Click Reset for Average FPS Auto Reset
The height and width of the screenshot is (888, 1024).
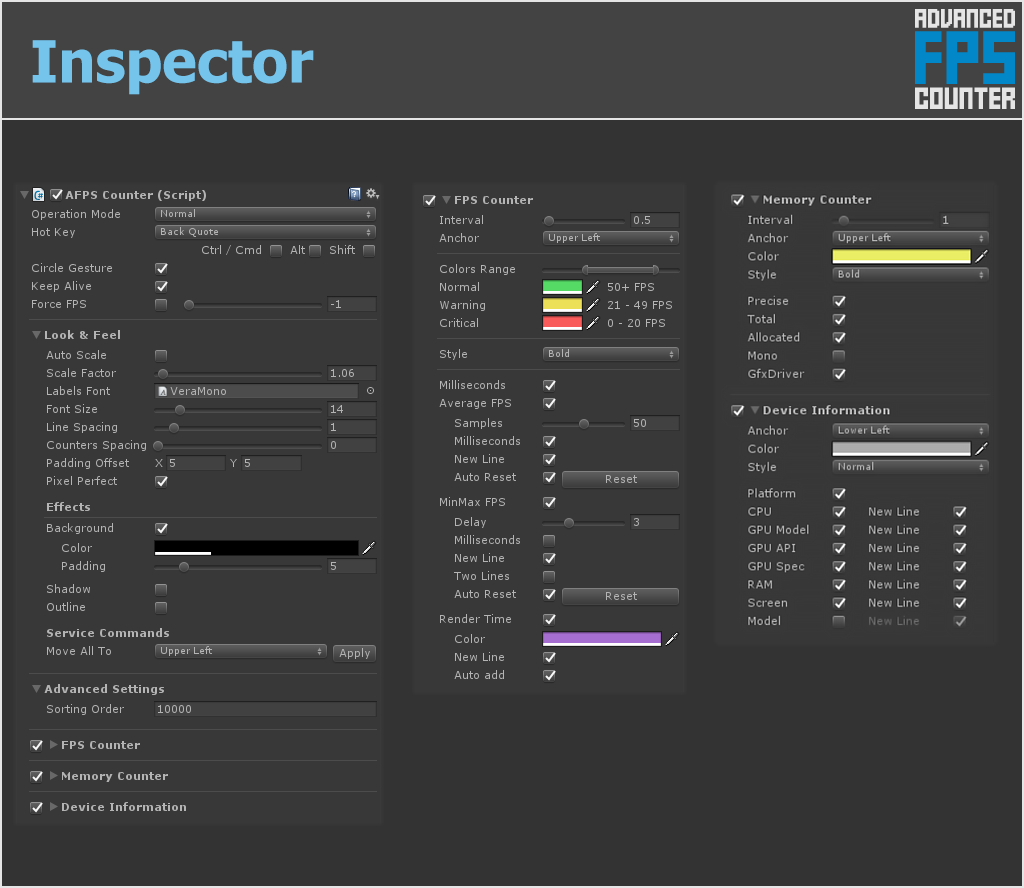pos(620,479)
